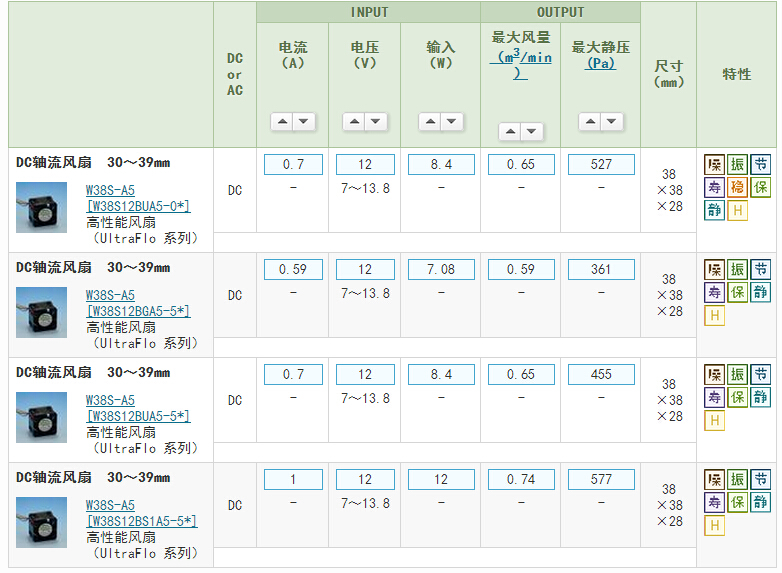Sort 电流 (A) column ascending with up arrow
This screenshot has height=573, width=782.
click(282, 121)
